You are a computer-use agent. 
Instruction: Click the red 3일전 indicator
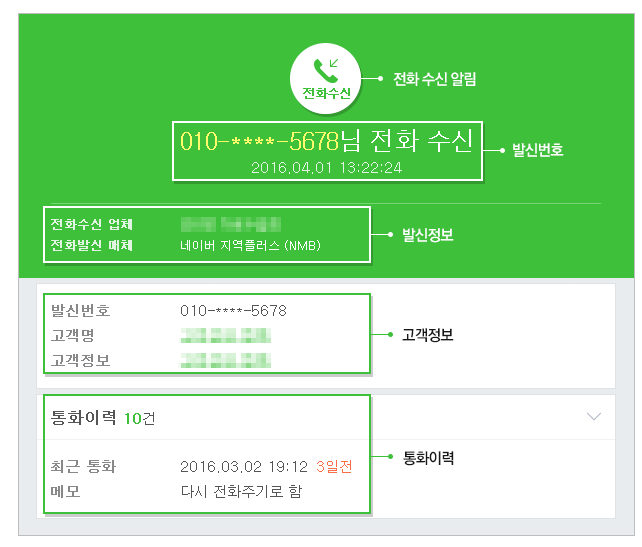334,467
